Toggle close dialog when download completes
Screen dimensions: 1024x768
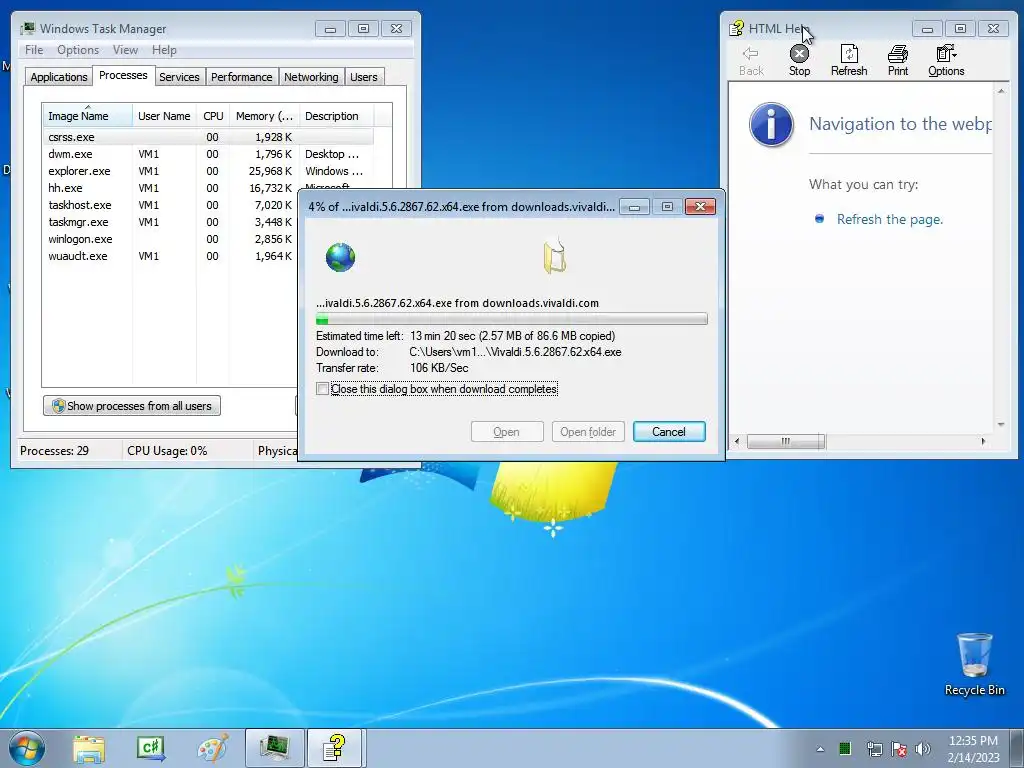pos(323,389)
